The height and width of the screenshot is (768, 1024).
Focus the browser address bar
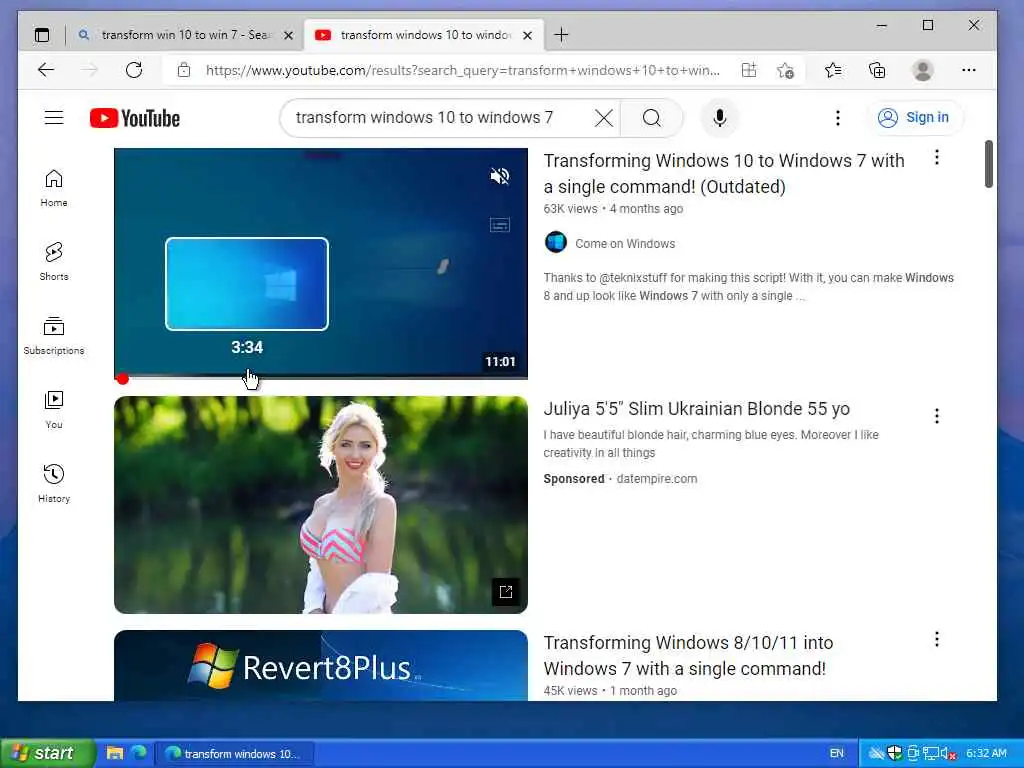462,70
